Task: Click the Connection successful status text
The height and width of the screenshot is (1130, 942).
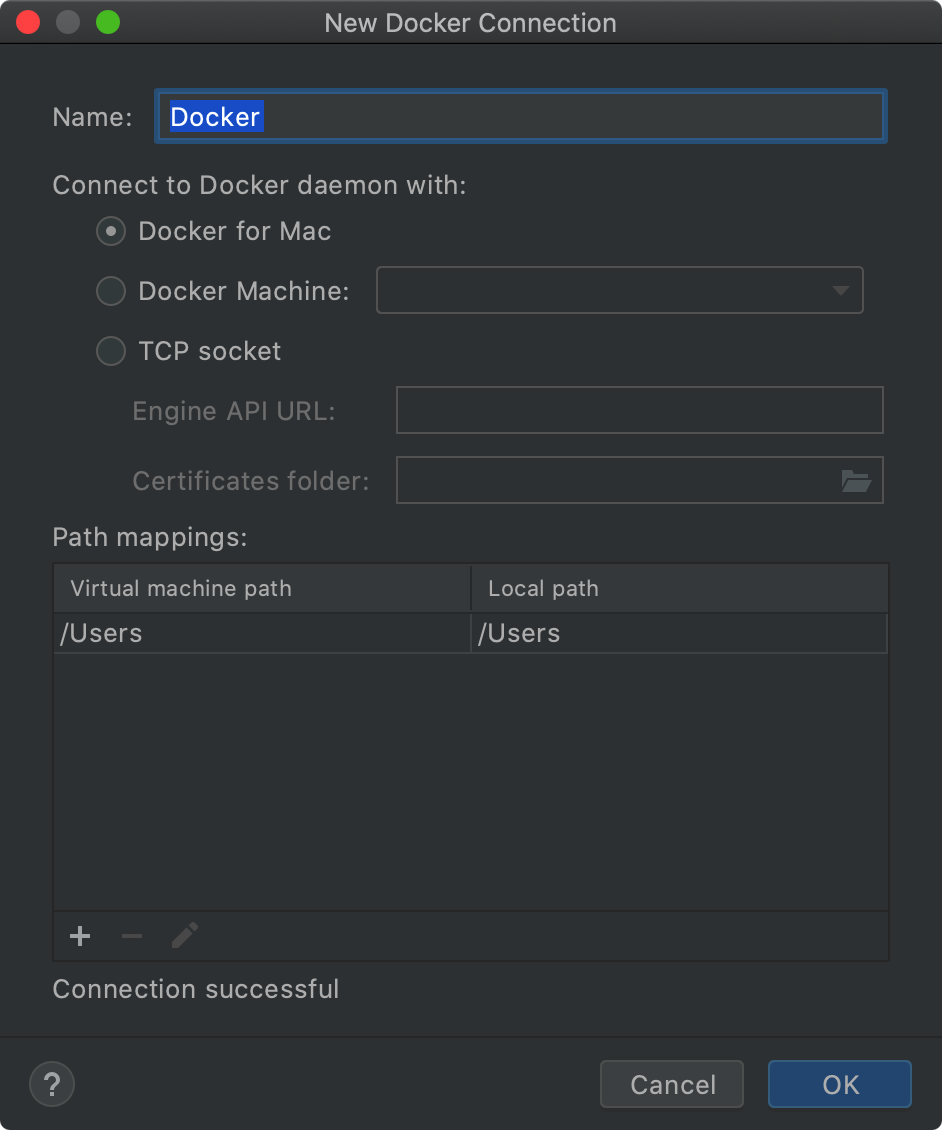Action: (x=195, y=989)
